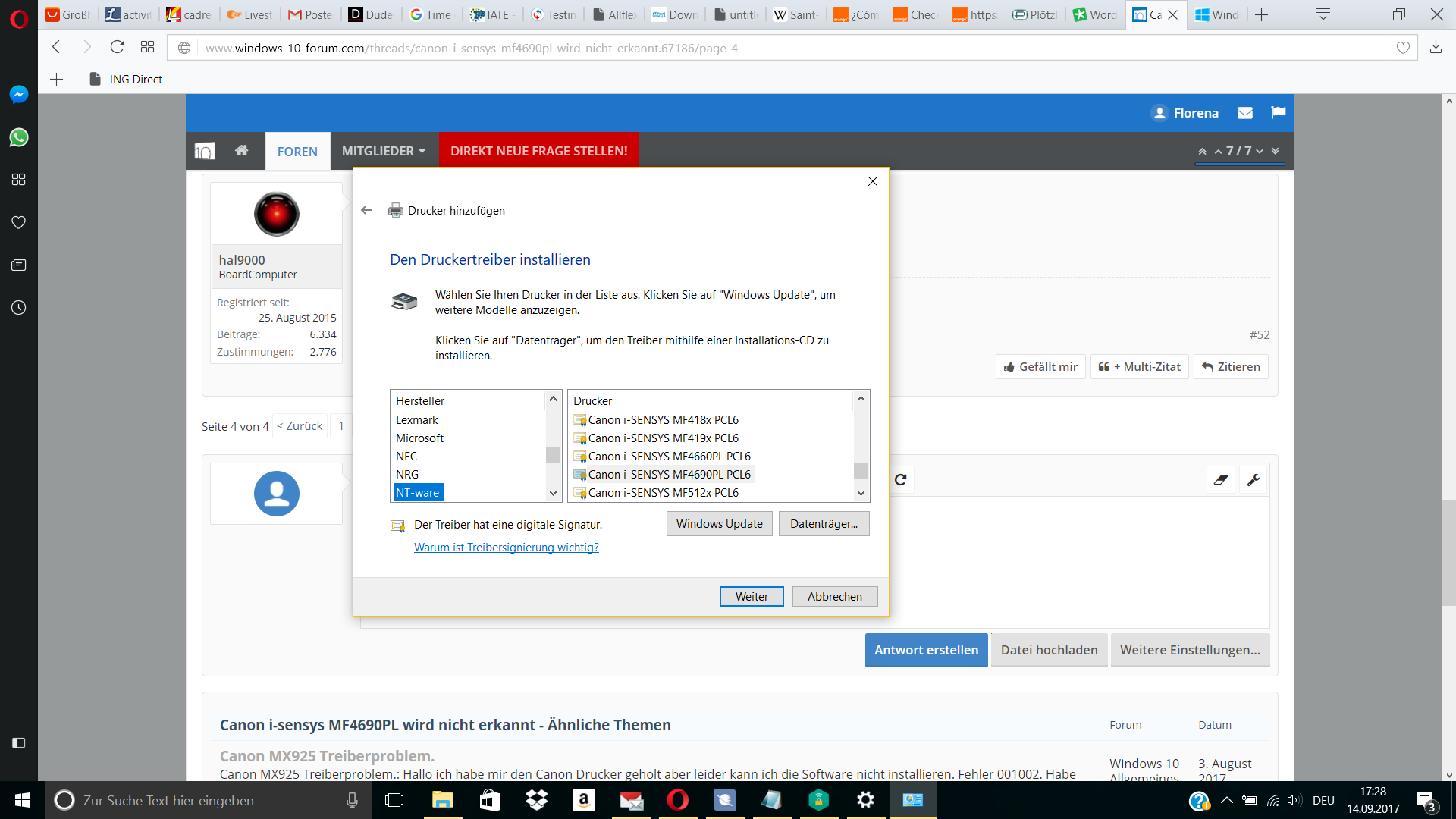Viewport: 1456px width, 819px height.
Task: Click Zurück pagination link
Action: point(300,426)
